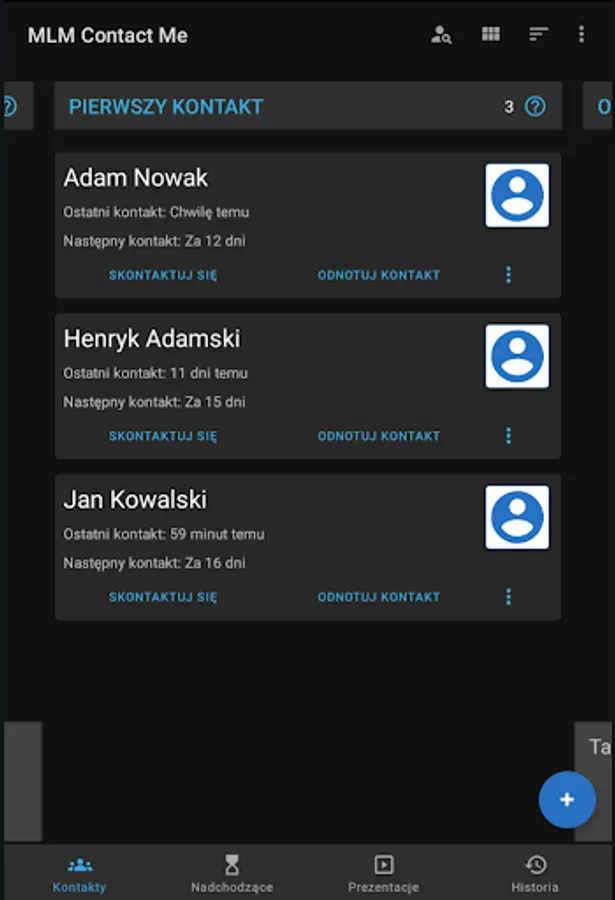Screen dimensions: 615x900
Task: Tap the help icon beside PIERWSZY KONTAKT
Action: (533, 106)
